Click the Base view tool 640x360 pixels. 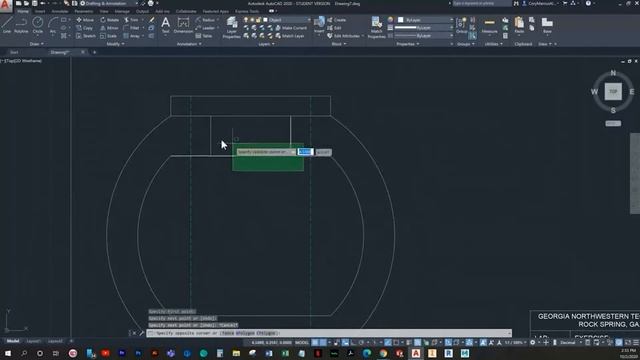coord(547,25)
